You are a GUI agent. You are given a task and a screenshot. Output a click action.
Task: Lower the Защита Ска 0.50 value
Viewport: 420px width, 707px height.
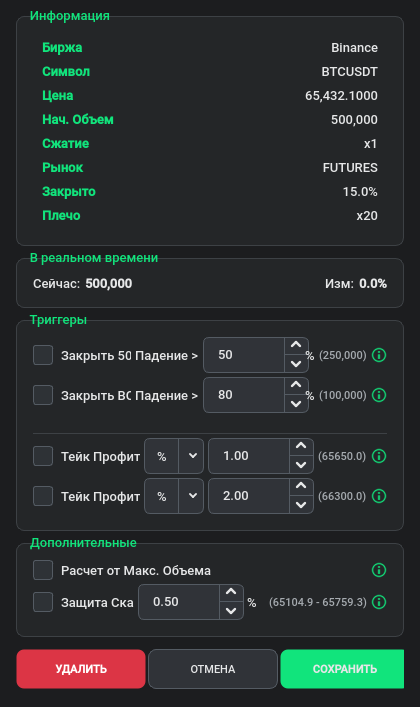click(231, 611)
